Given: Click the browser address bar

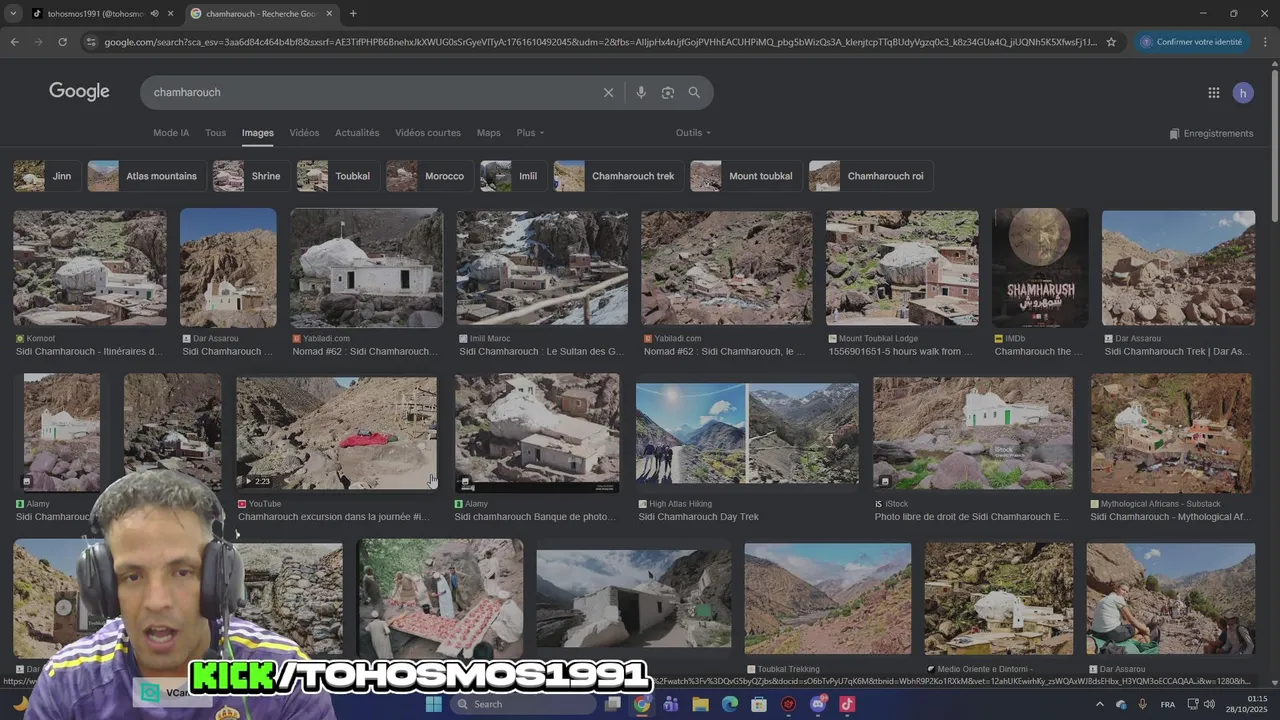Looking at the screenshot, I should pos(600,42).
